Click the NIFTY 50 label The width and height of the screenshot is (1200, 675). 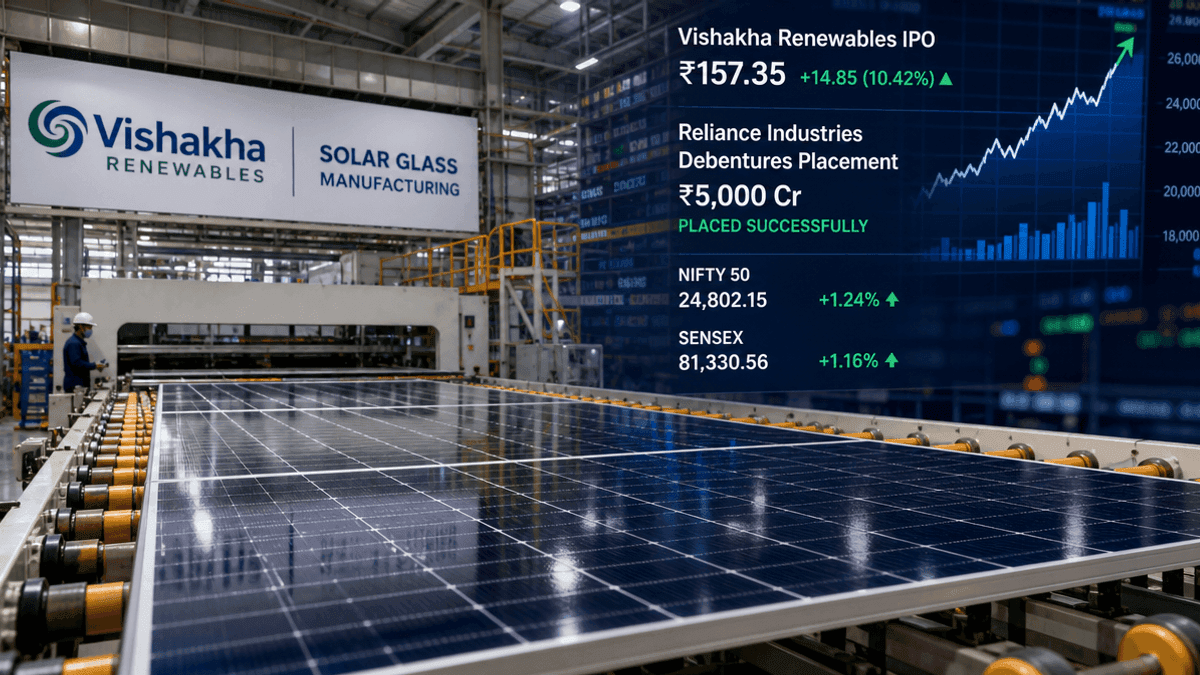coord(713,273)
